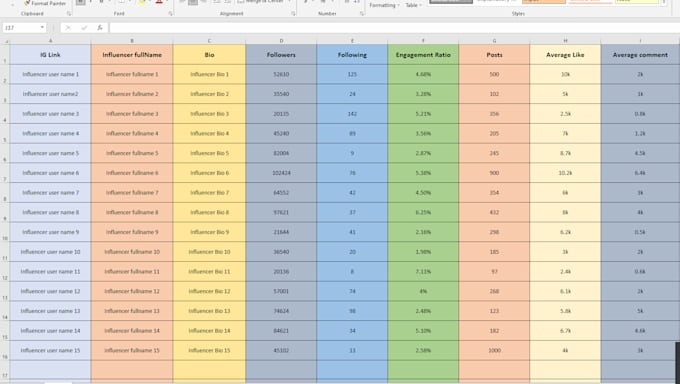Screen dimensions: 680x384
Task: Click the formula bar Enter checkmark icon
Action: [84, 28]
